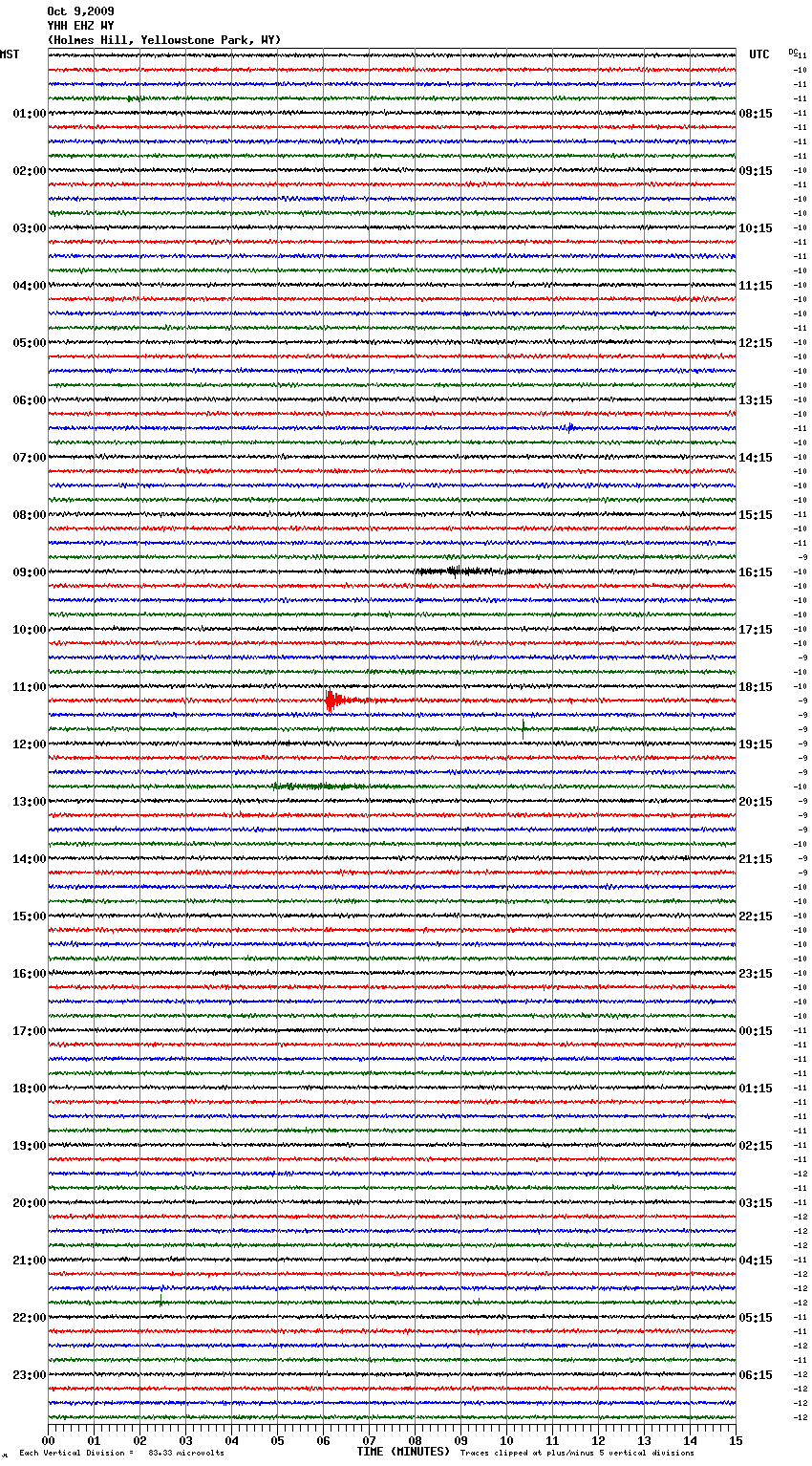Viewport: 812px width, 1466px height.
Task: Click the 16:15 UTC time label
Action: tap(756, 572)
